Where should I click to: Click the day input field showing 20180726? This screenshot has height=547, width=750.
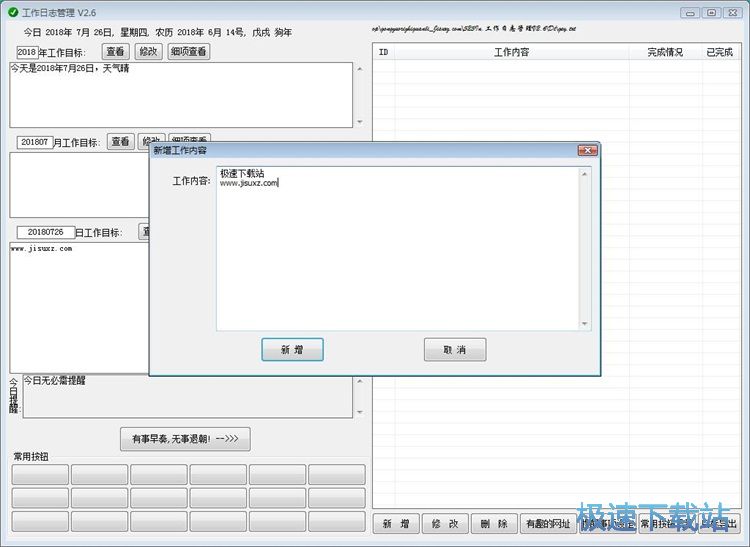tap(46, 232)
